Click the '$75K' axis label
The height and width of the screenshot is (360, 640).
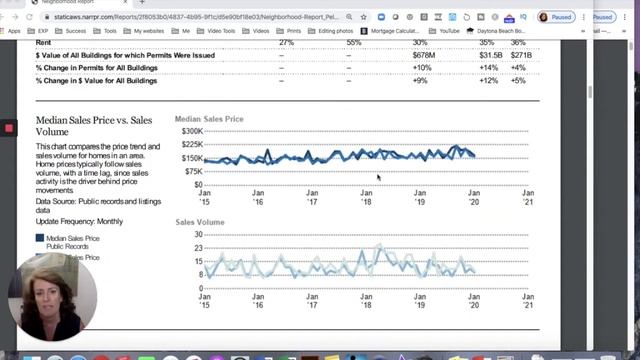pyautogui.click(x=193, y=171)
